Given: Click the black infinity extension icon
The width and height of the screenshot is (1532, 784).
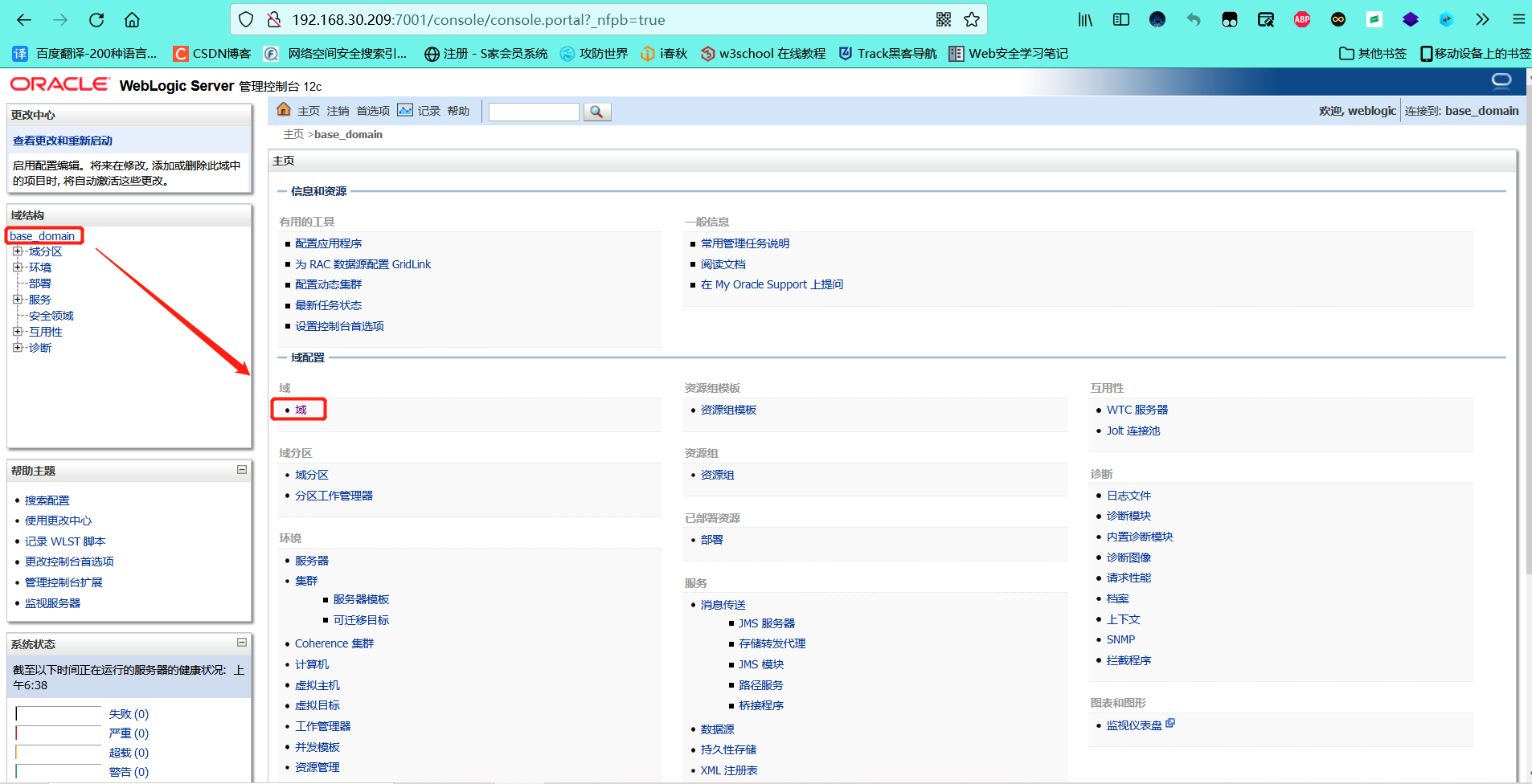Looking at the screenshot, I should (1338, 20).
